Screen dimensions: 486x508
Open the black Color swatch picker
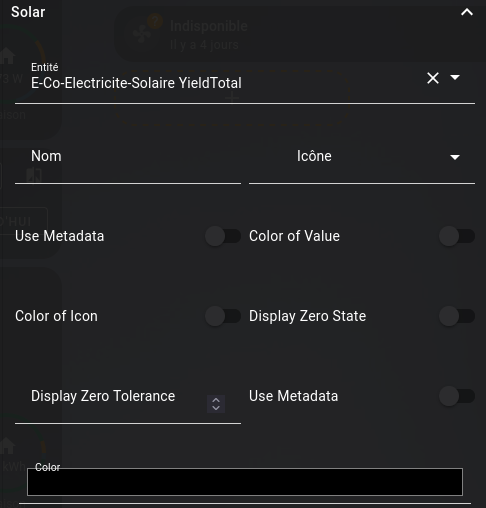(x=245, y=482)
